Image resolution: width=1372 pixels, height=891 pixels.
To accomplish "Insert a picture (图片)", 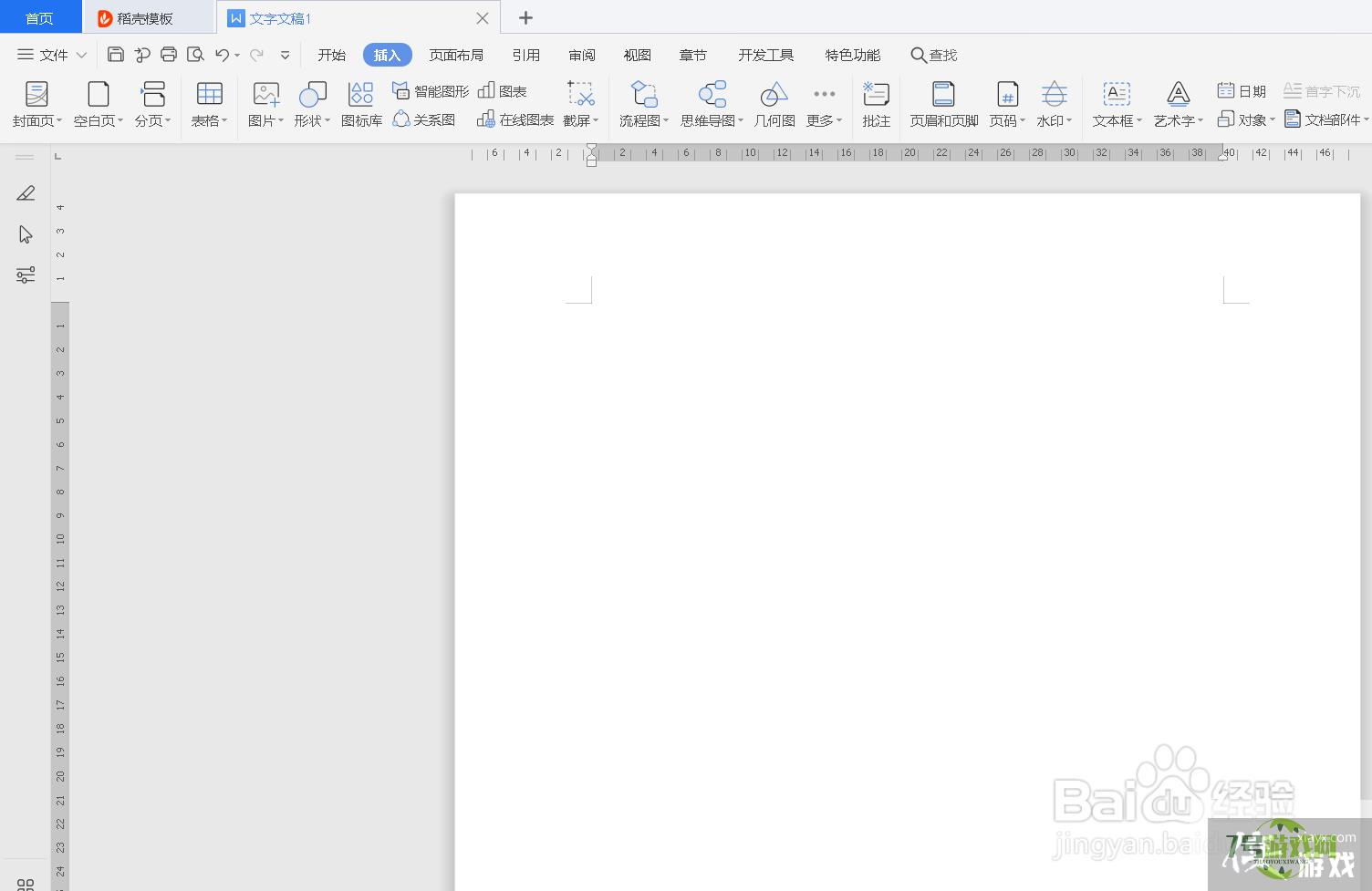I will pos(265,105).
